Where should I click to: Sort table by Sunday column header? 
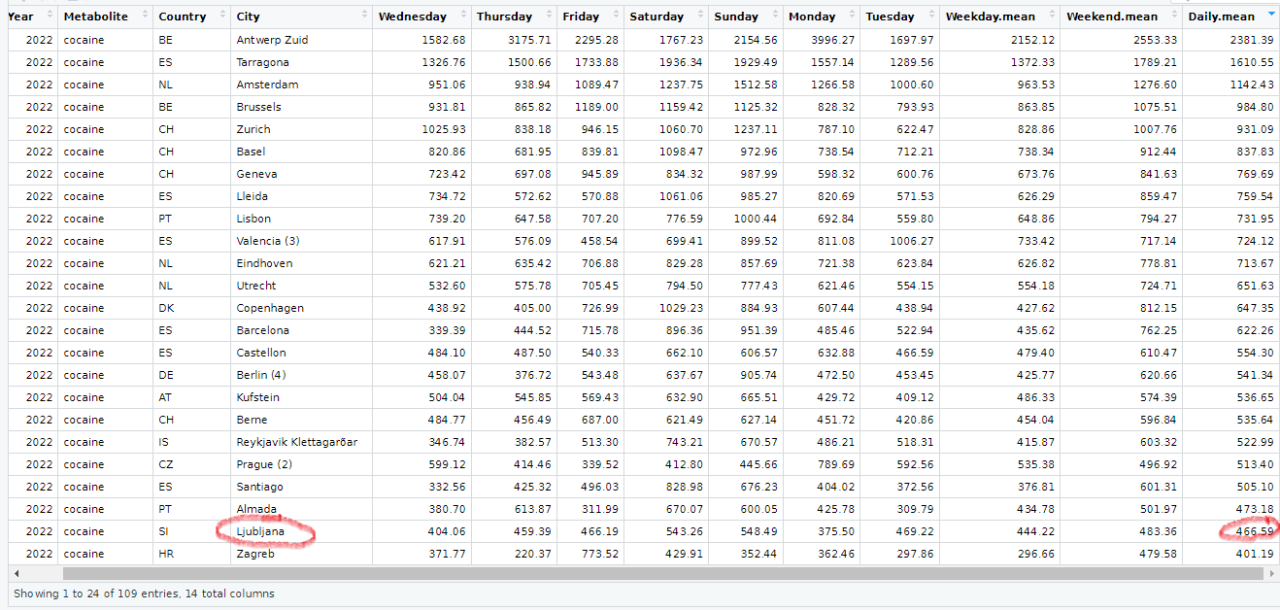(734, 16)
